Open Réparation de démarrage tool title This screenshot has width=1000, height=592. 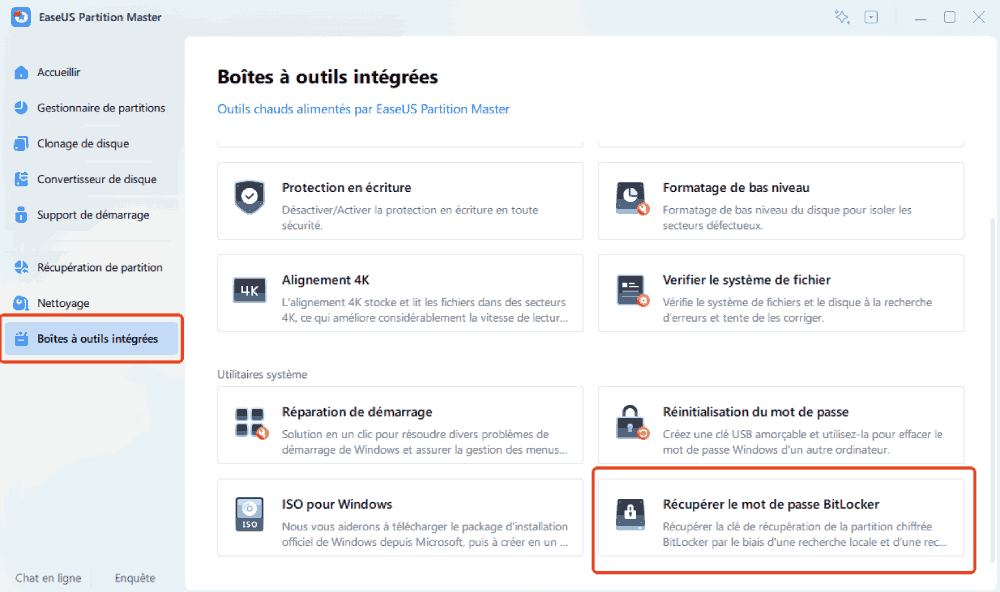tap(357, 412)
